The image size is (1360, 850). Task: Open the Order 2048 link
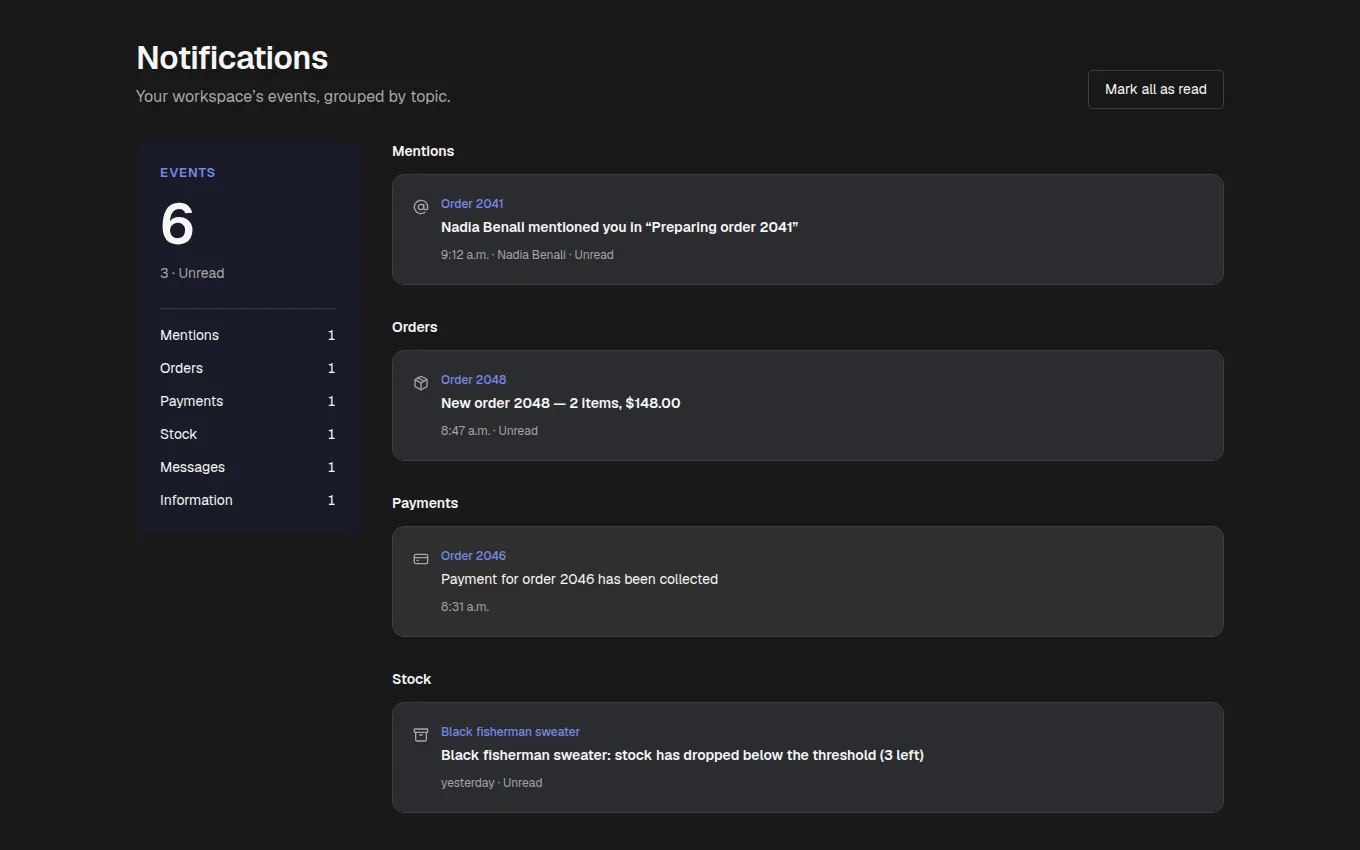pyautogui.click(x=473, y=380)
